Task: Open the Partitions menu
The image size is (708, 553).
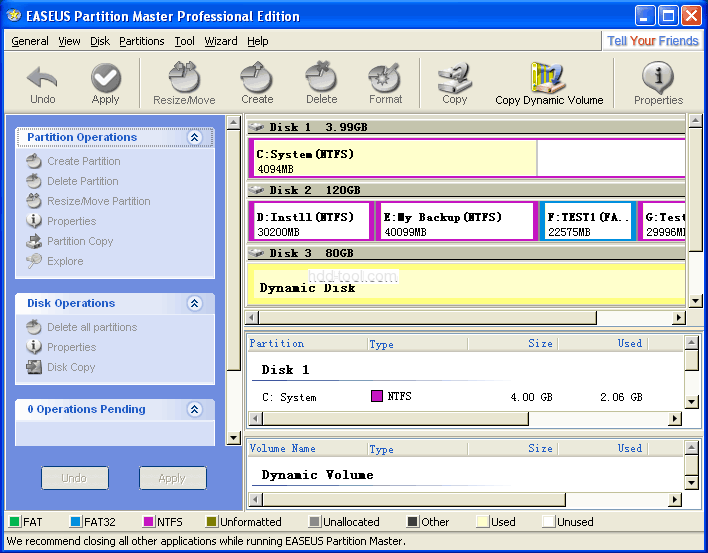Action: [141, 41]
